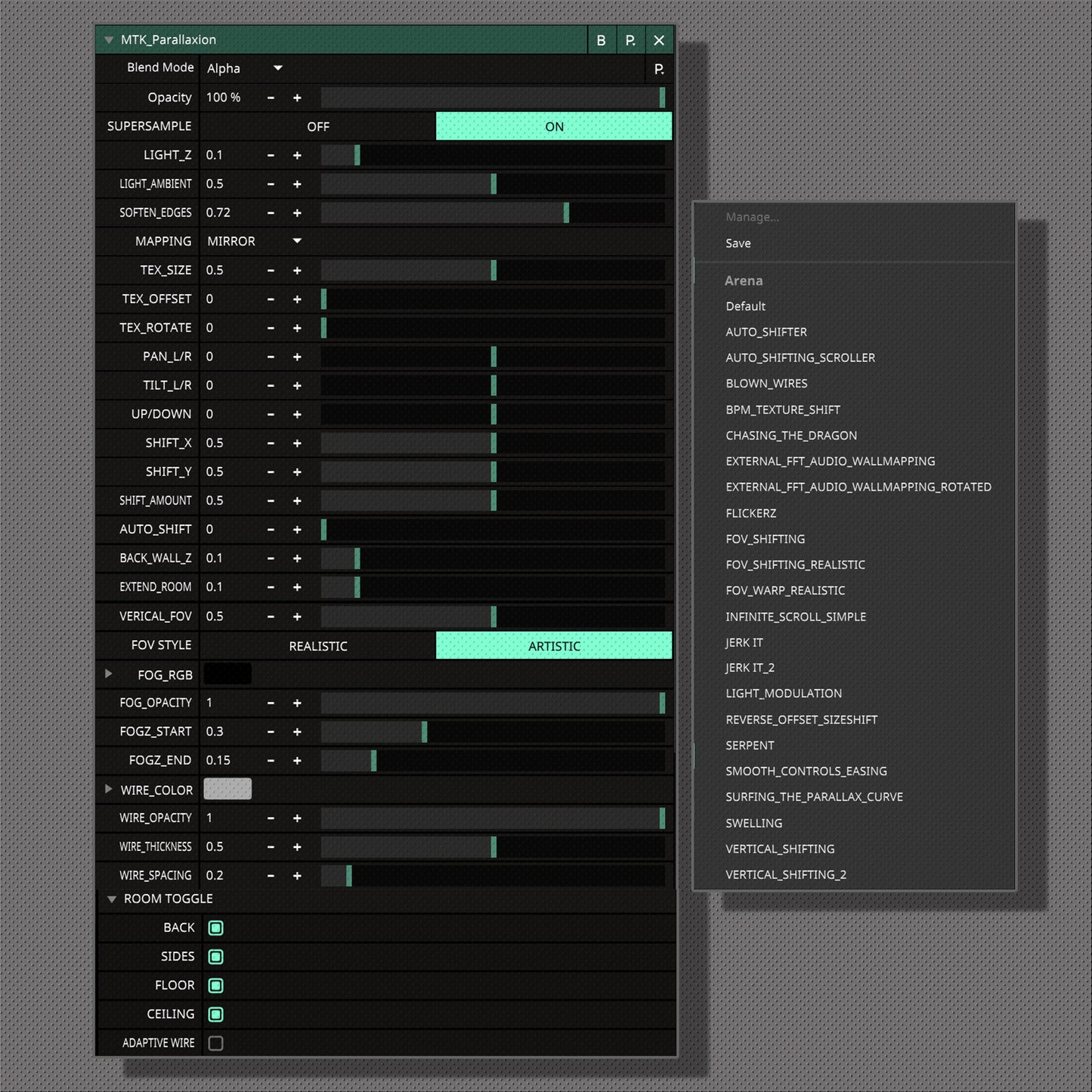Increase WIRE_THICKNESS with plus button
The height and width of the screenshot is (1092, 1092).
[x=297, y=846]
